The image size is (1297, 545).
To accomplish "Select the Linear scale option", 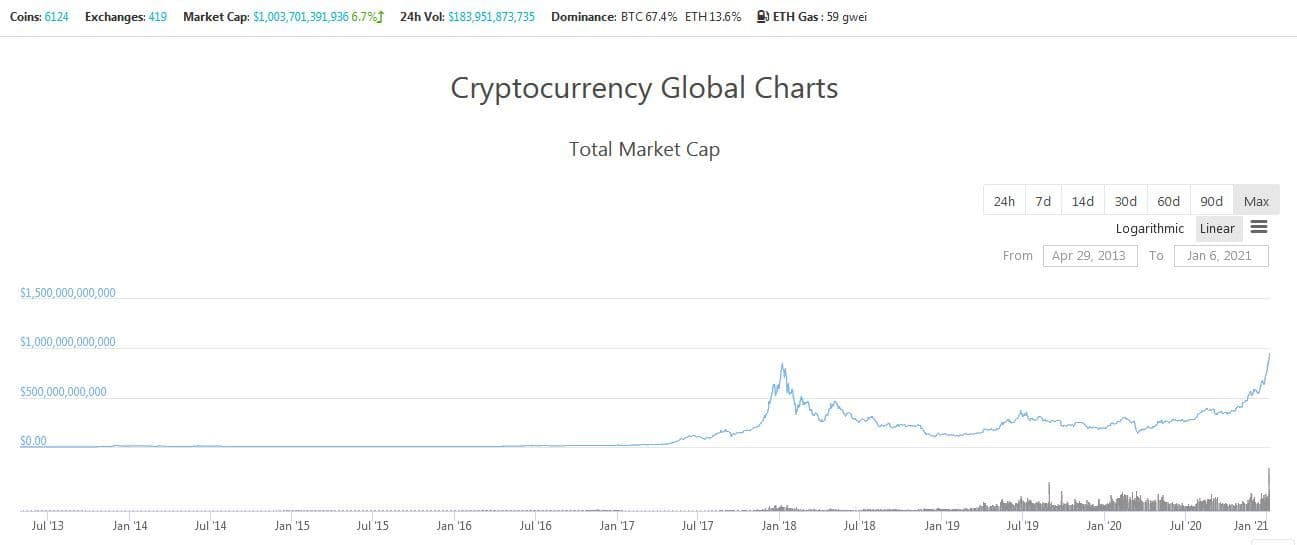I will 1217,228.
